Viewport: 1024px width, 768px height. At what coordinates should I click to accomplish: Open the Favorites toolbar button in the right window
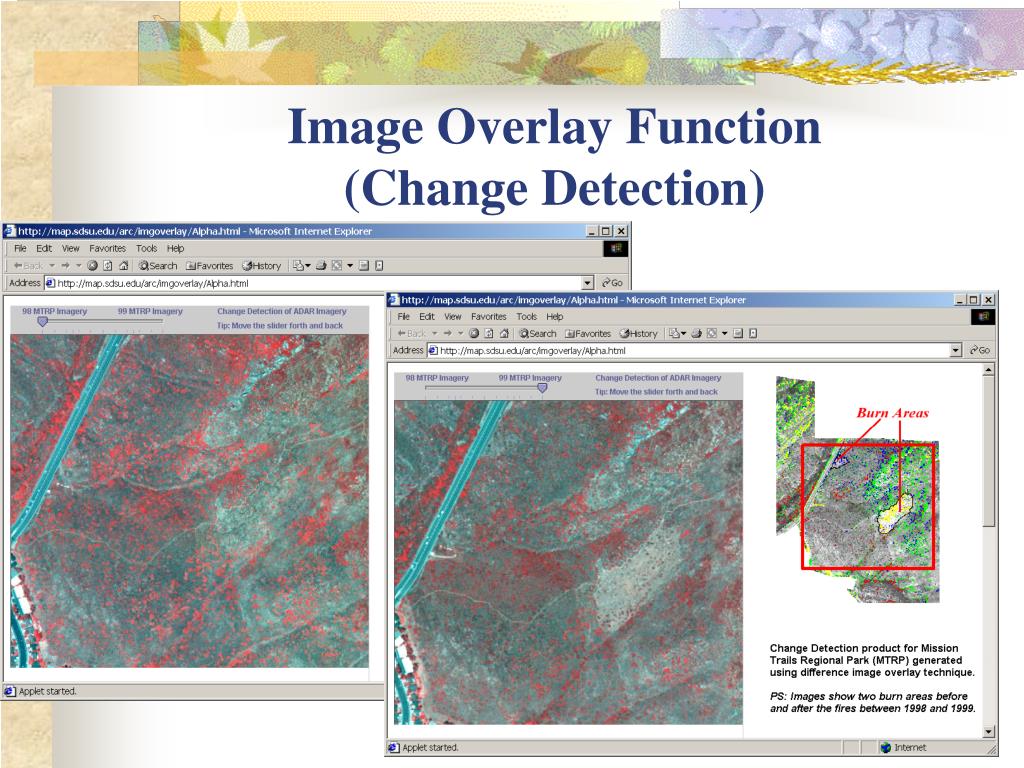point(588,334)
